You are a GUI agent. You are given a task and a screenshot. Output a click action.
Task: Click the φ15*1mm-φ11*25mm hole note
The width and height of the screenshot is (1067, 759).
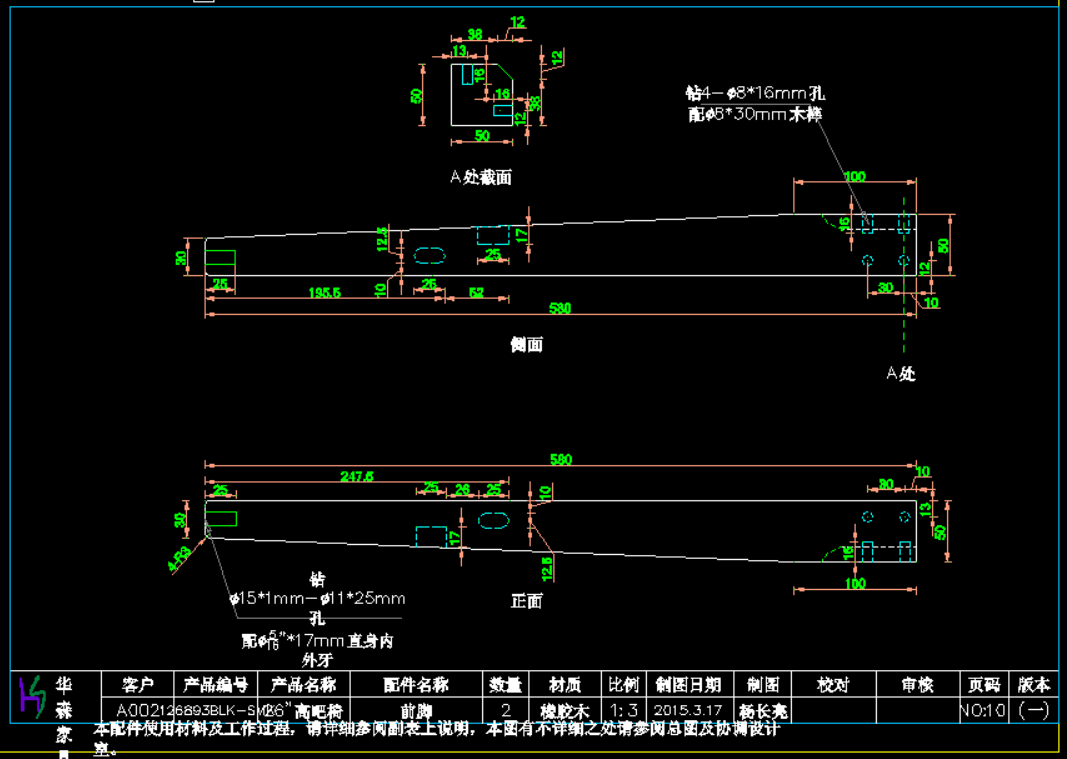pyautogui.click(x=317, y=599)
